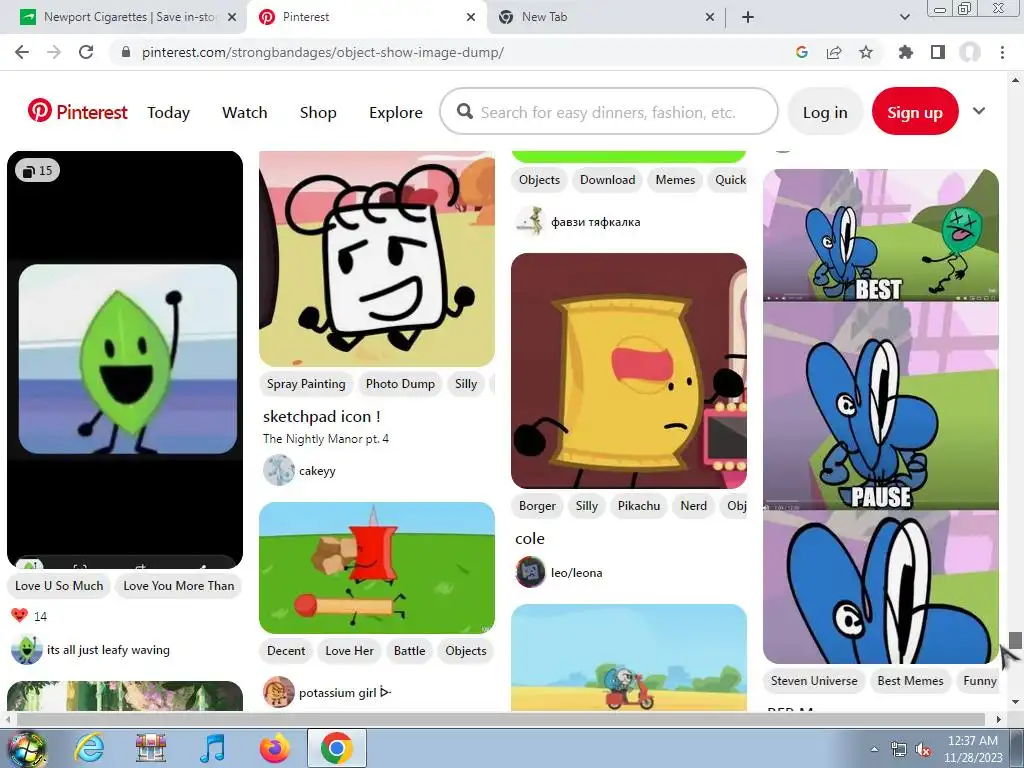Click the taskbar clock showing 12:37 AM
Image resolution: width=1024 pixels, height=768 pixels.
972,749
